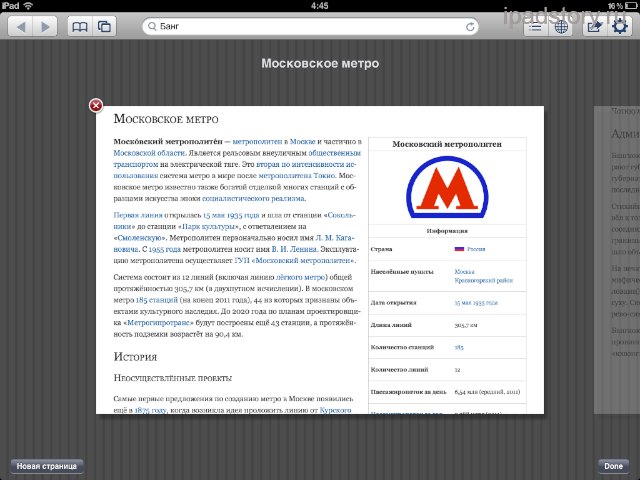Tap the battery indicator in status bar
The height and width of the screenshot is (480, 640).
[x=630, y=6]
